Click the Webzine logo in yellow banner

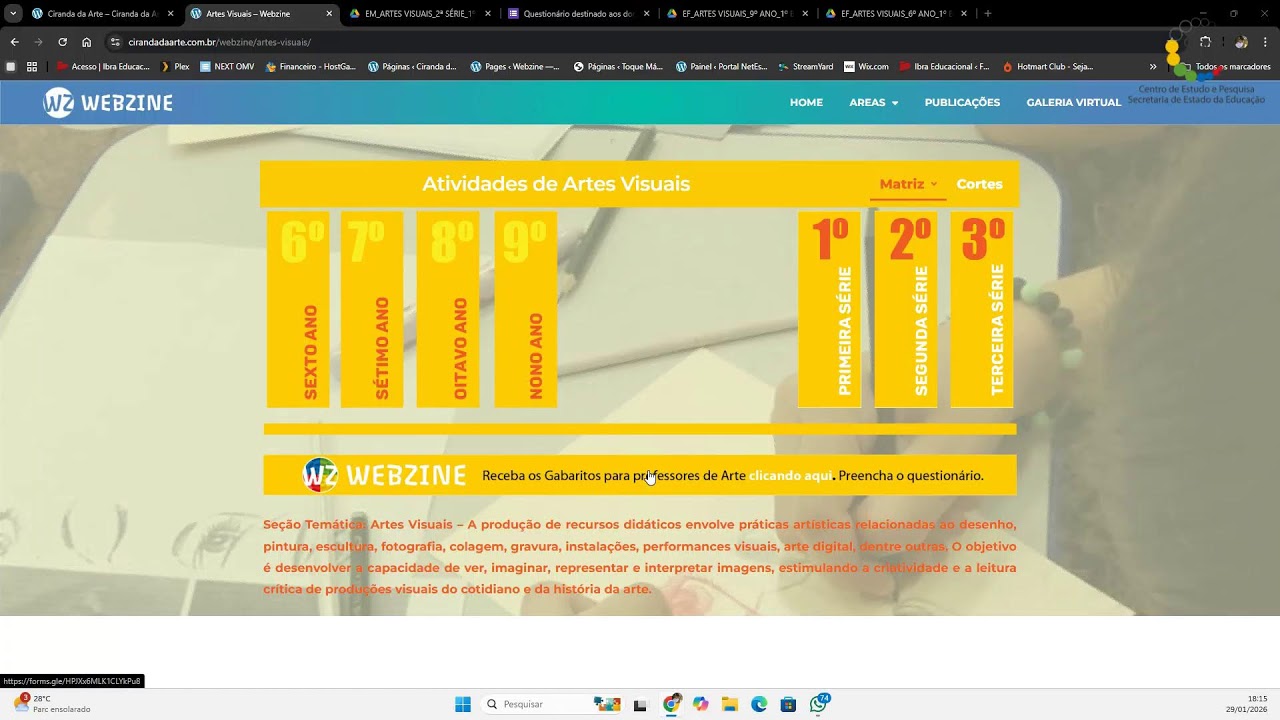[x=385, y=475]
